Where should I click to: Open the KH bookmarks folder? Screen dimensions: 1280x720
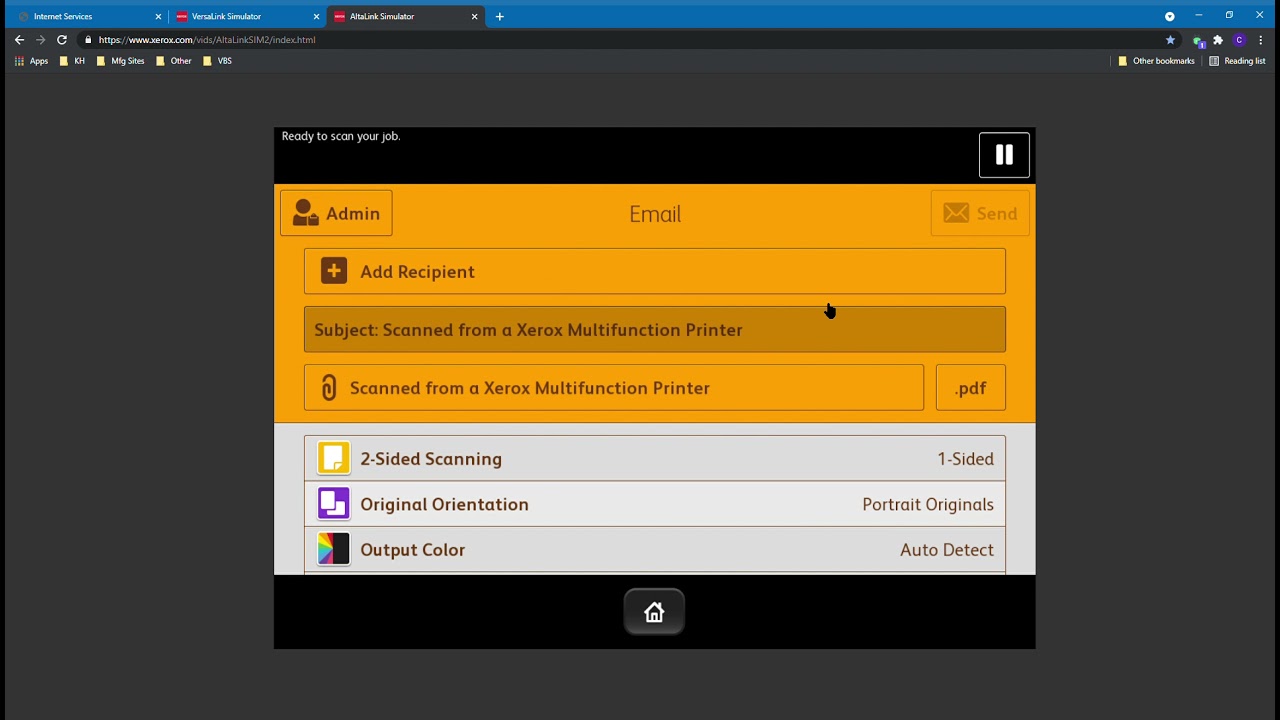pos(72,61)
